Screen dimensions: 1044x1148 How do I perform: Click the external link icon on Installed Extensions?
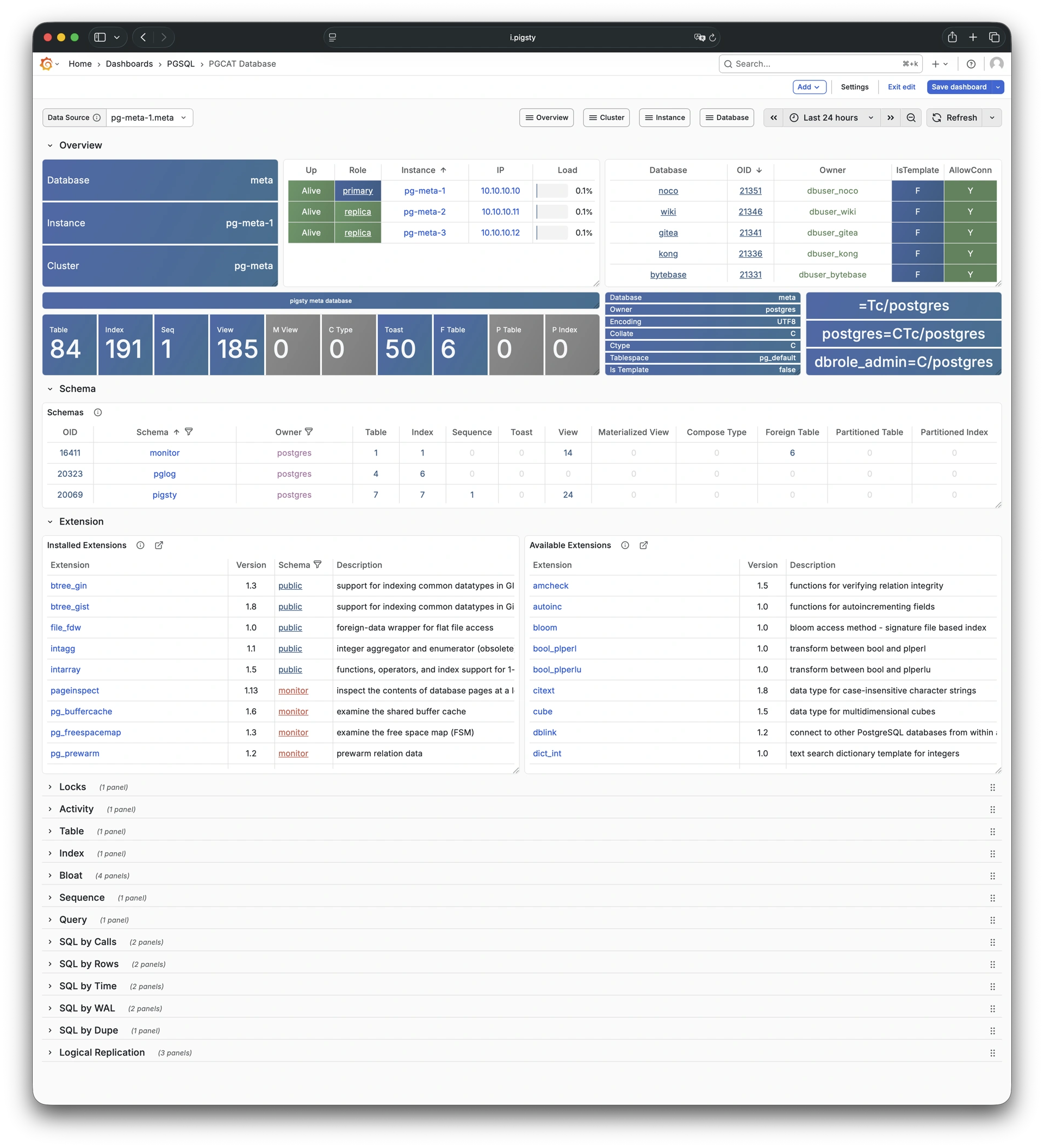tap(159, 545)
